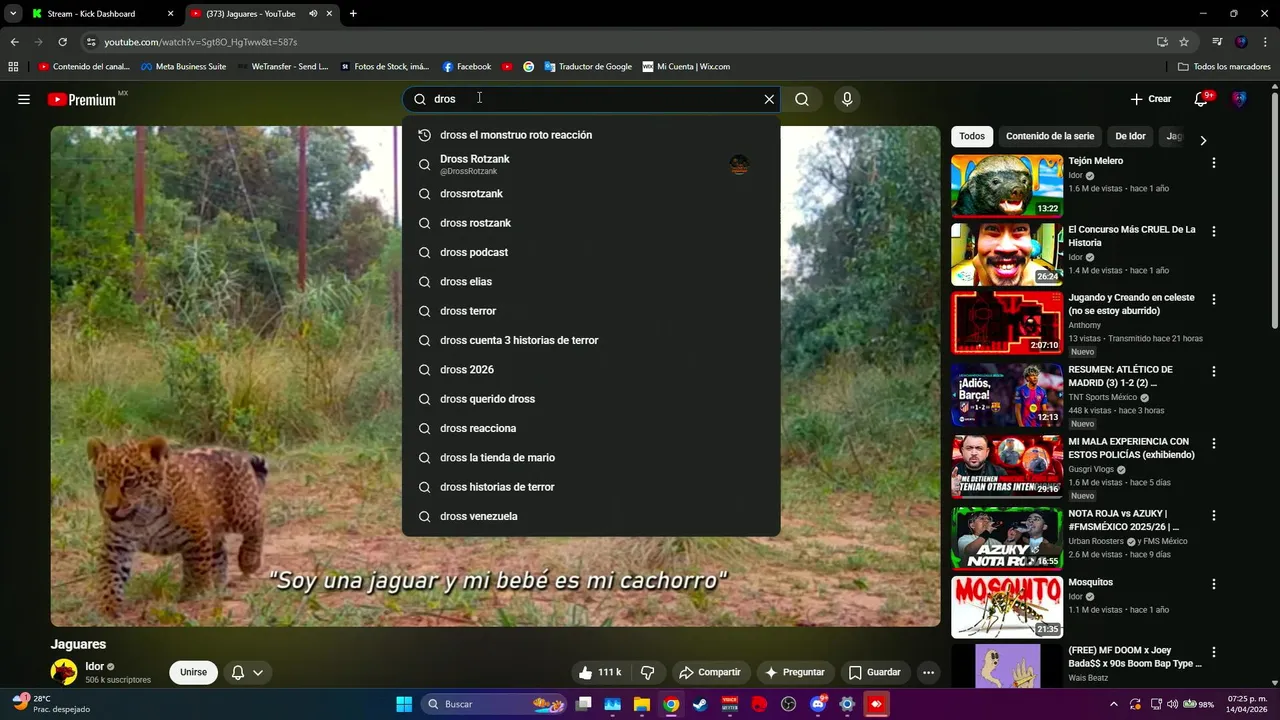The width and height of the screenshot is (1280, 720).
Task: Click the Compartir share button
Action: (x=710, y=673)
